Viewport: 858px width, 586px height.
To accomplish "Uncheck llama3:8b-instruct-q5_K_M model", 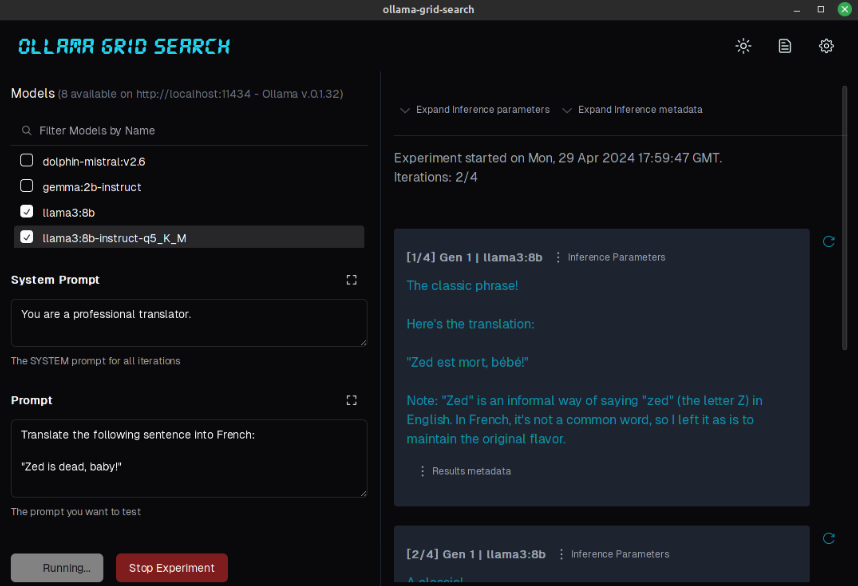I will click(26, 237).
